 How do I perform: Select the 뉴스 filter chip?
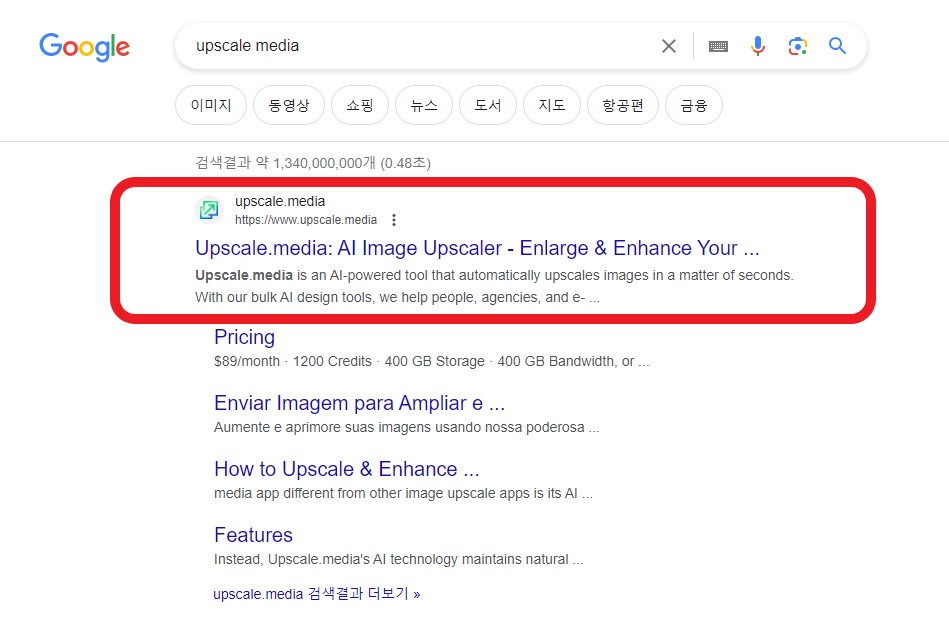click(x=424, y=105)
